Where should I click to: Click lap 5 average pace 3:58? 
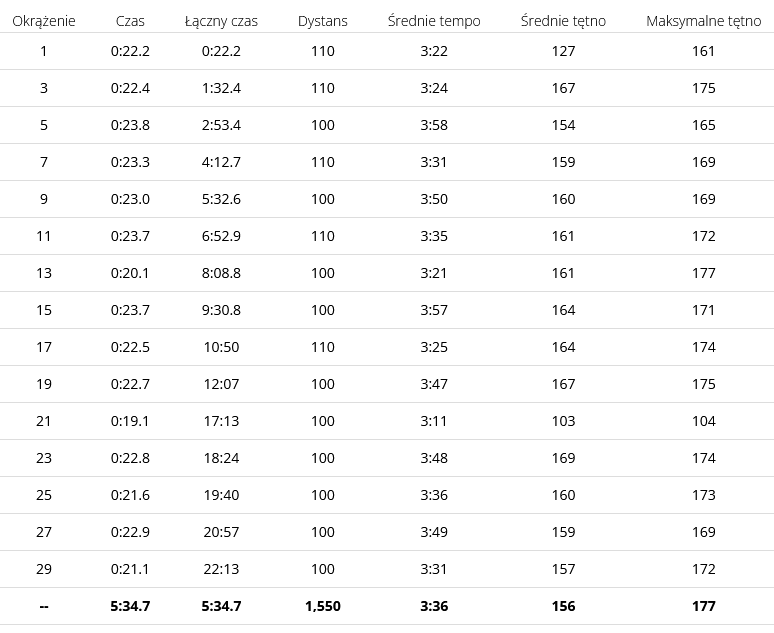[434, 125]
